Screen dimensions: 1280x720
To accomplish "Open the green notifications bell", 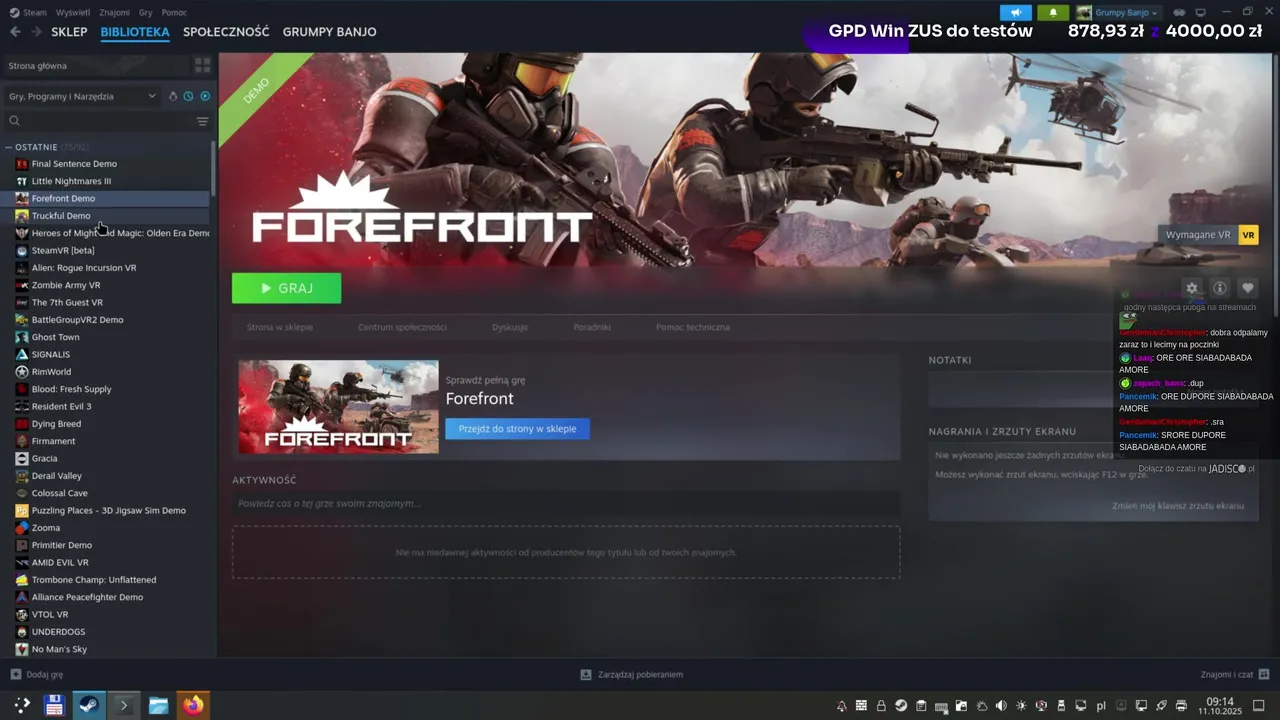I will pyautogui.click(x=1053, y=12).
